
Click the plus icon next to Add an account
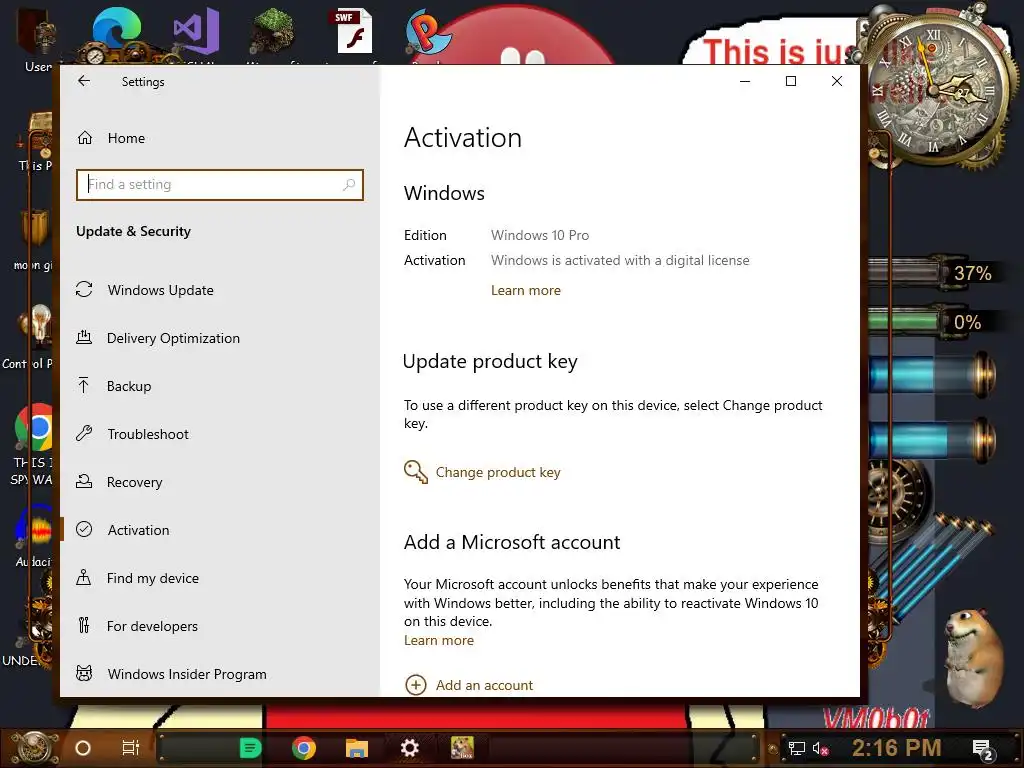pyautogui.click(x=416, y=685)
